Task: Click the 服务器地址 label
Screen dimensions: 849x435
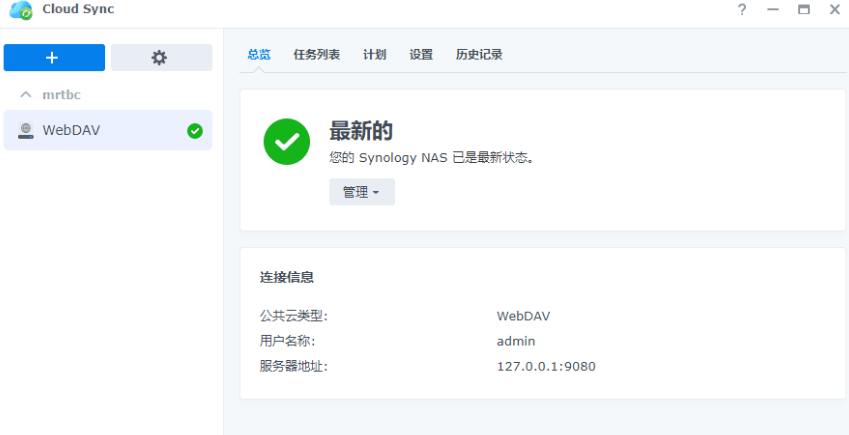Action: [293, 367]
